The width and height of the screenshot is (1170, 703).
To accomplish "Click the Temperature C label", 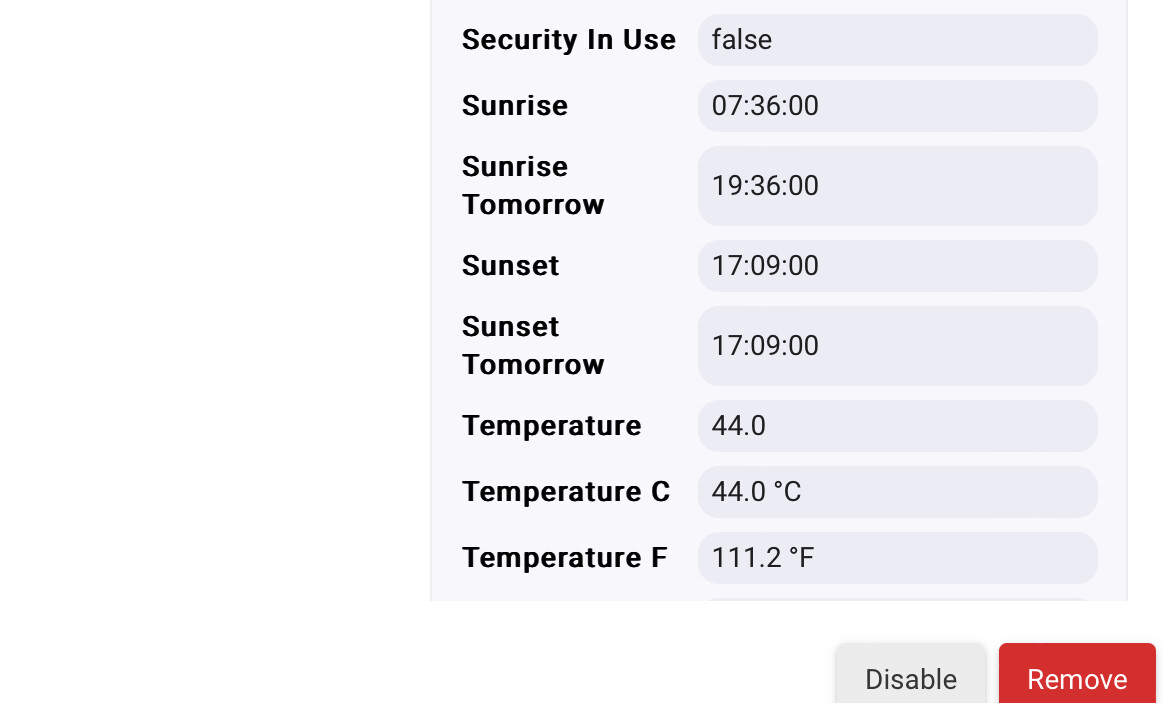I will [566, 492].
